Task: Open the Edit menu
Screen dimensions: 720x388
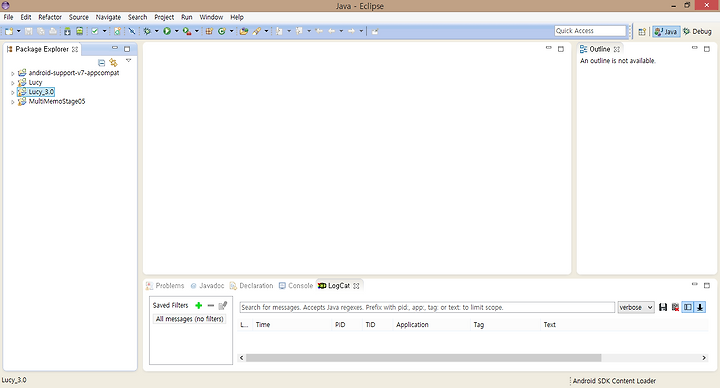Action: (26, 17)
